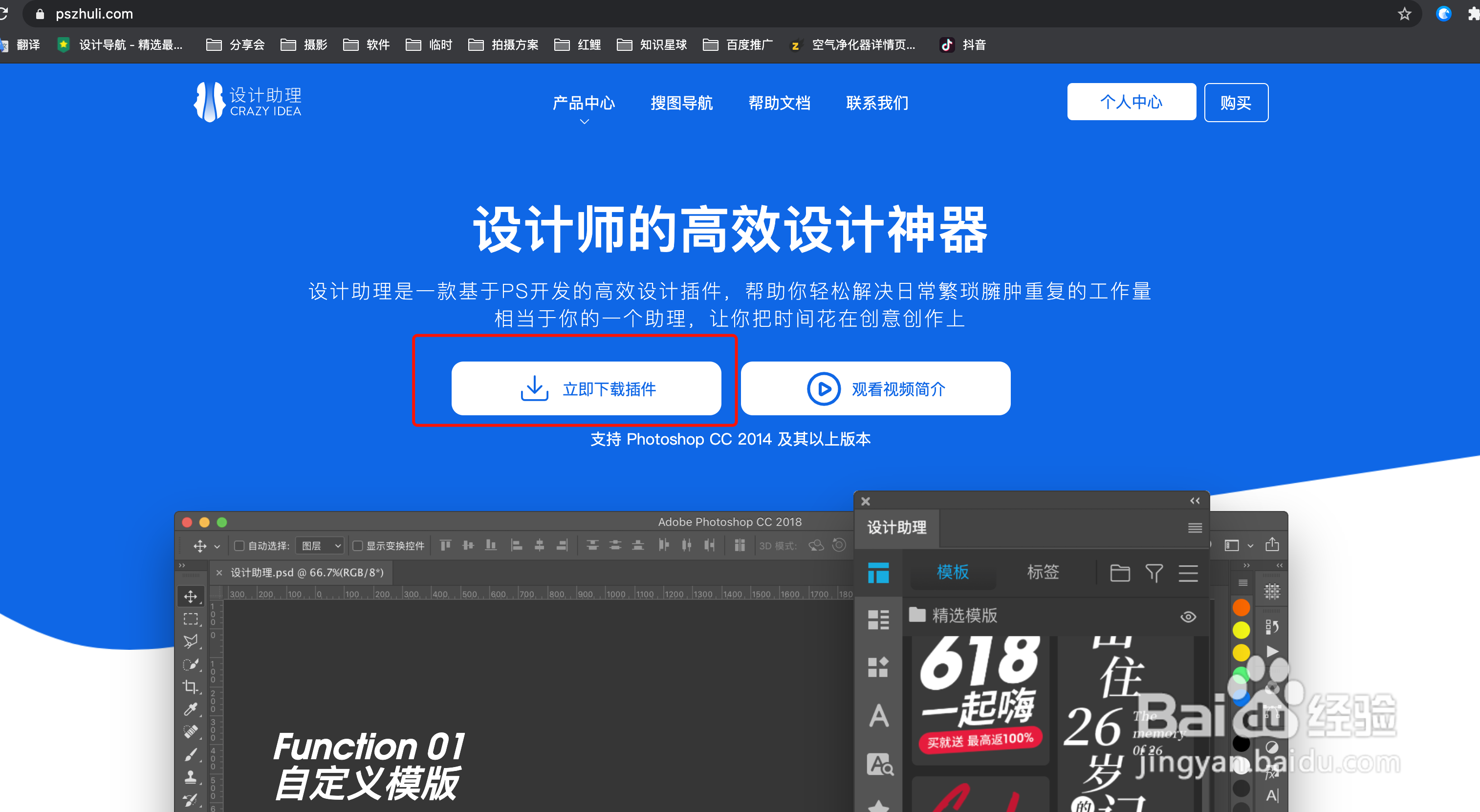The image size is (1480, 812).
Task: Expand the Photoshop toolbox with double arrows
Action: (x=182, y=565)
